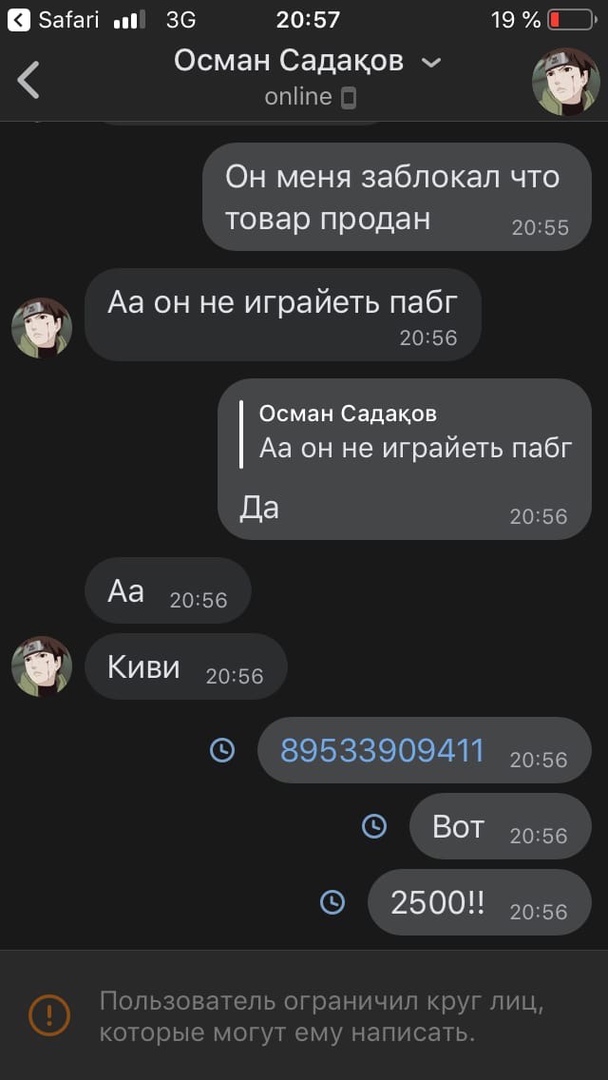Expand dropdown chevron next to Осман Садақов

pyautogui.click(x=431, y=63)
